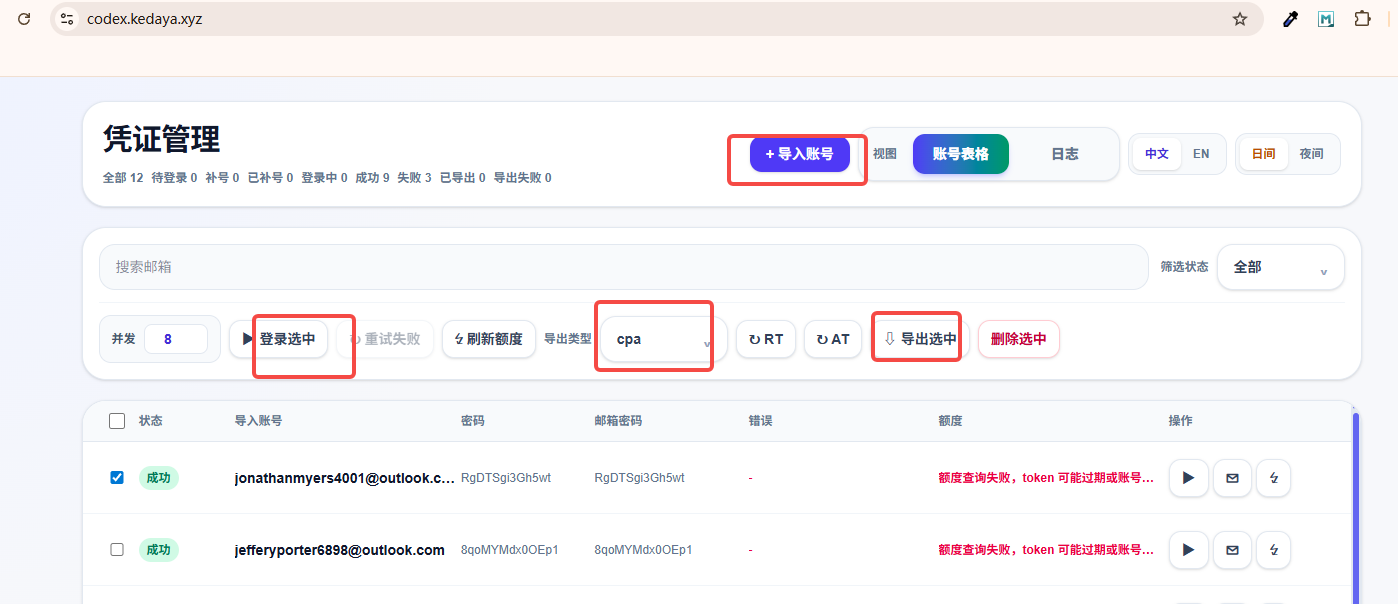Open mailbox icon for jonathanmyers4001 row
1398x604 pixels.
pos(1232,478)
